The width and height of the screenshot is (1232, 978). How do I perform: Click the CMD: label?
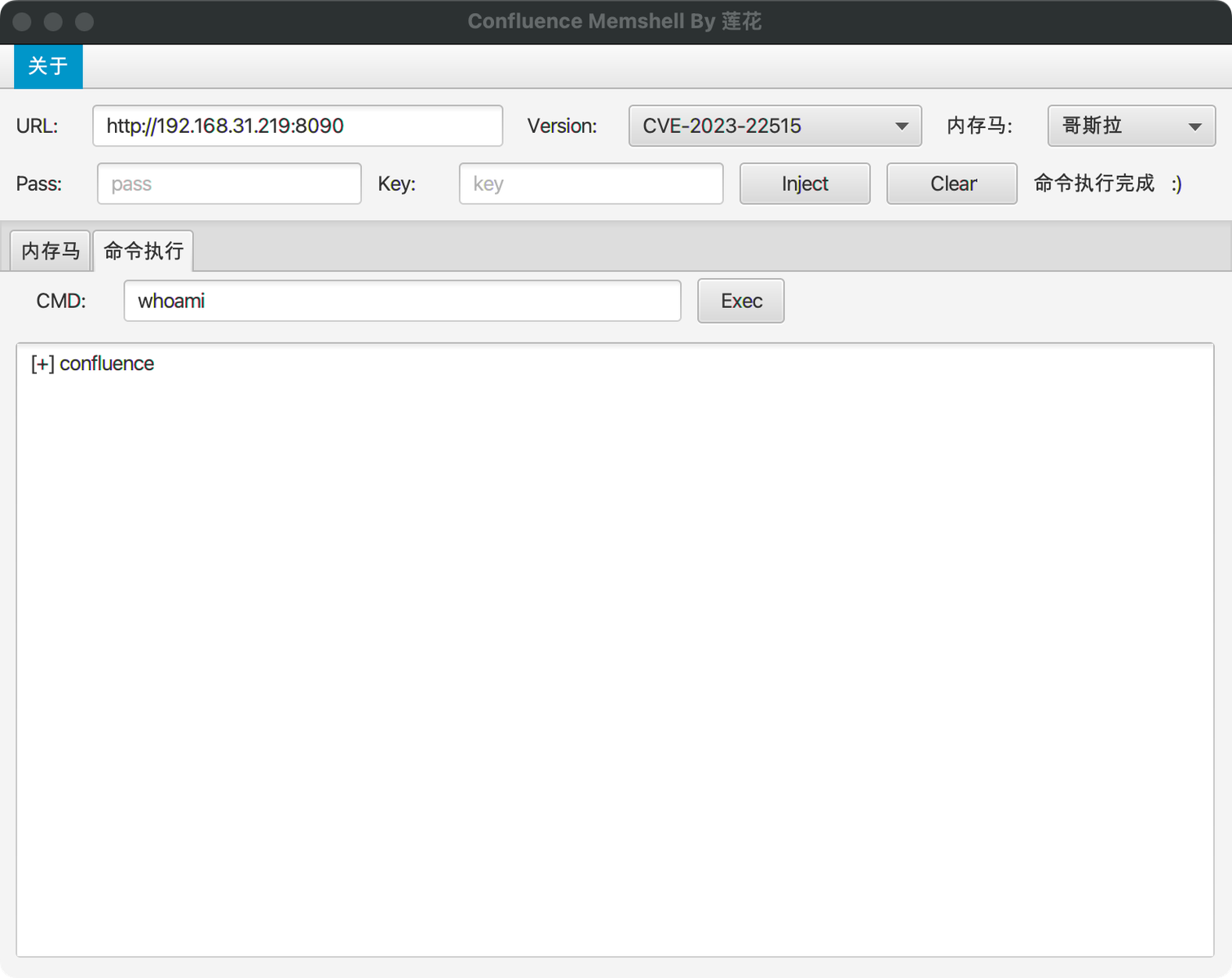61,301
